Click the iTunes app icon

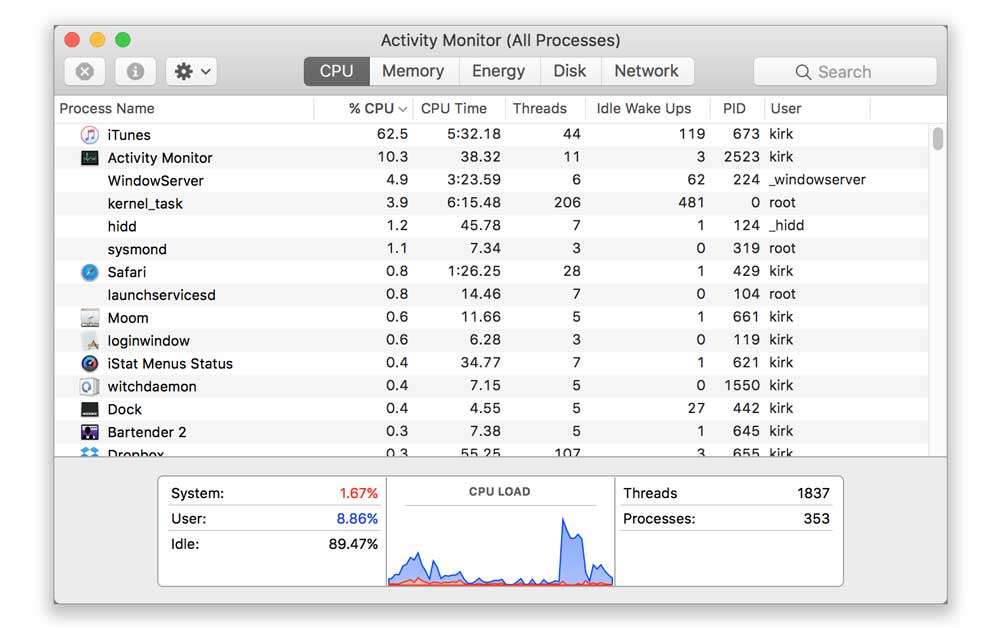89,135
